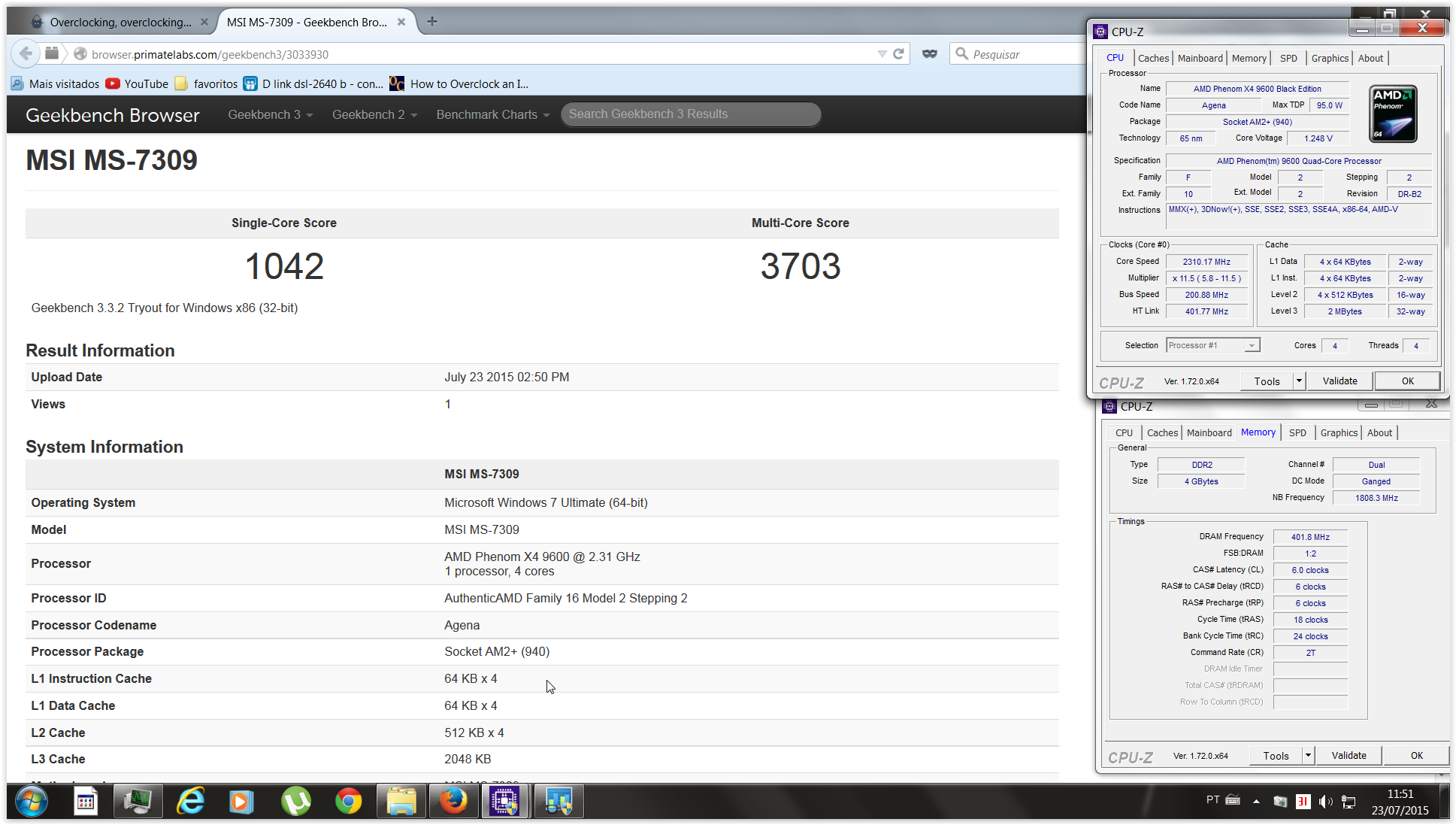The image size is (1456, 825).
Task: Open the Mais visitados bookmark folder
Action: 56,83
